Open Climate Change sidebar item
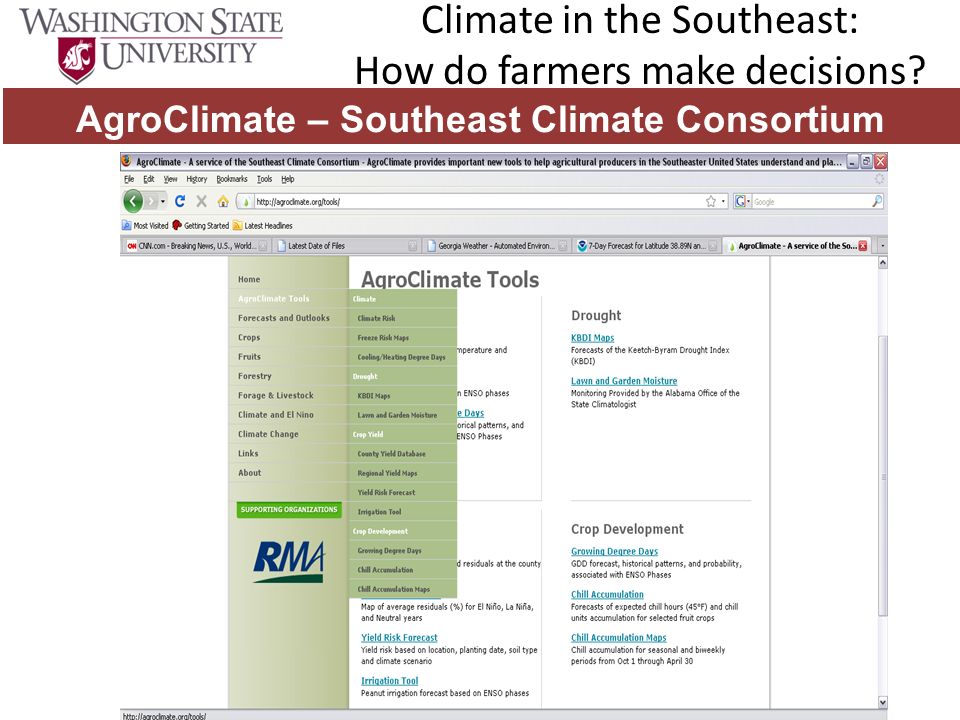960x720 pixels. [x=268, y=434]
